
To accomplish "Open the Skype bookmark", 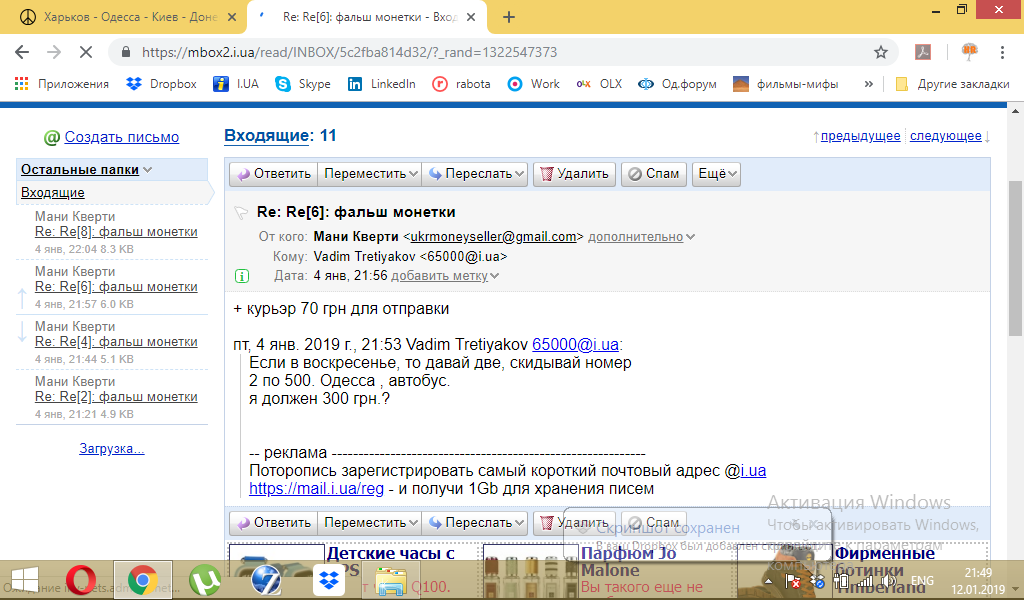I will tap(303, 84).
